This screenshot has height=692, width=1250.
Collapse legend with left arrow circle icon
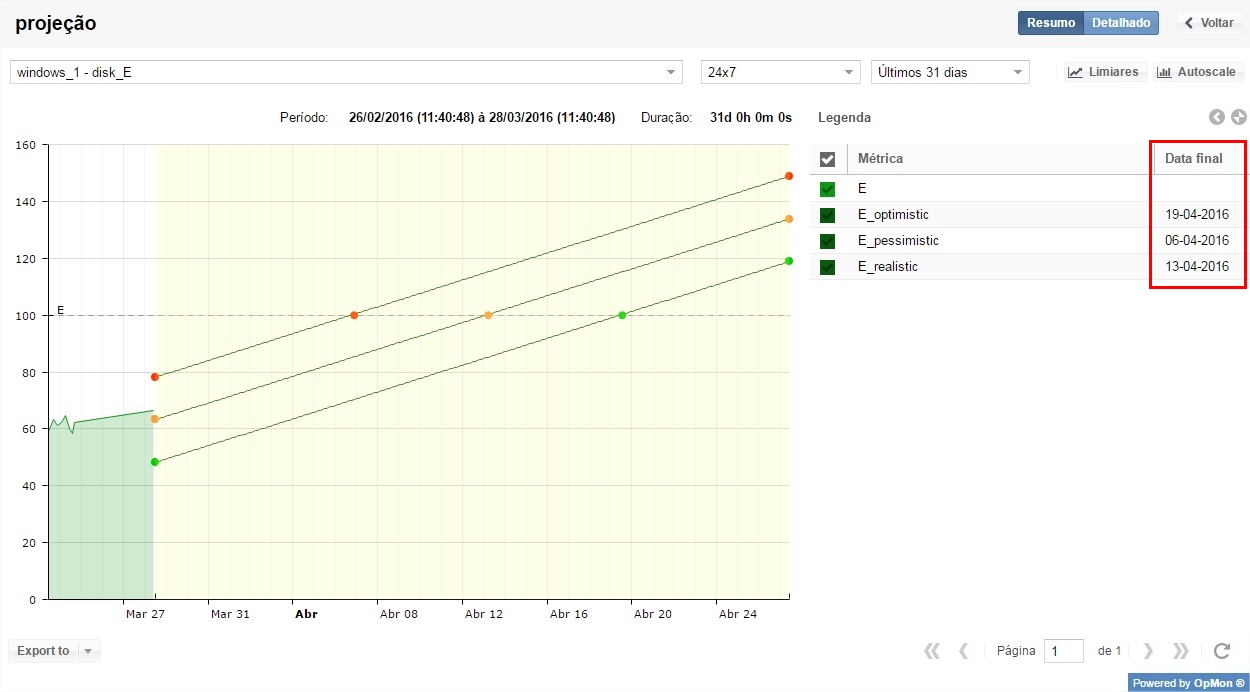[x=1217, y=117]
